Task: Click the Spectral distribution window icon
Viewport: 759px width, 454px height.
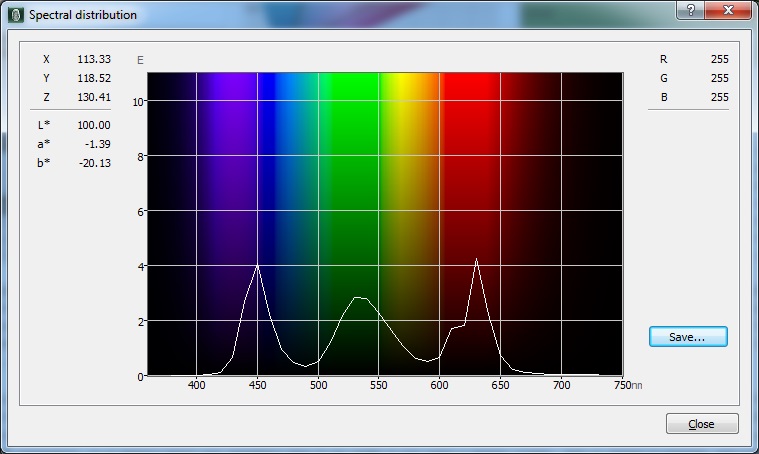Action: tap(15, 15)
